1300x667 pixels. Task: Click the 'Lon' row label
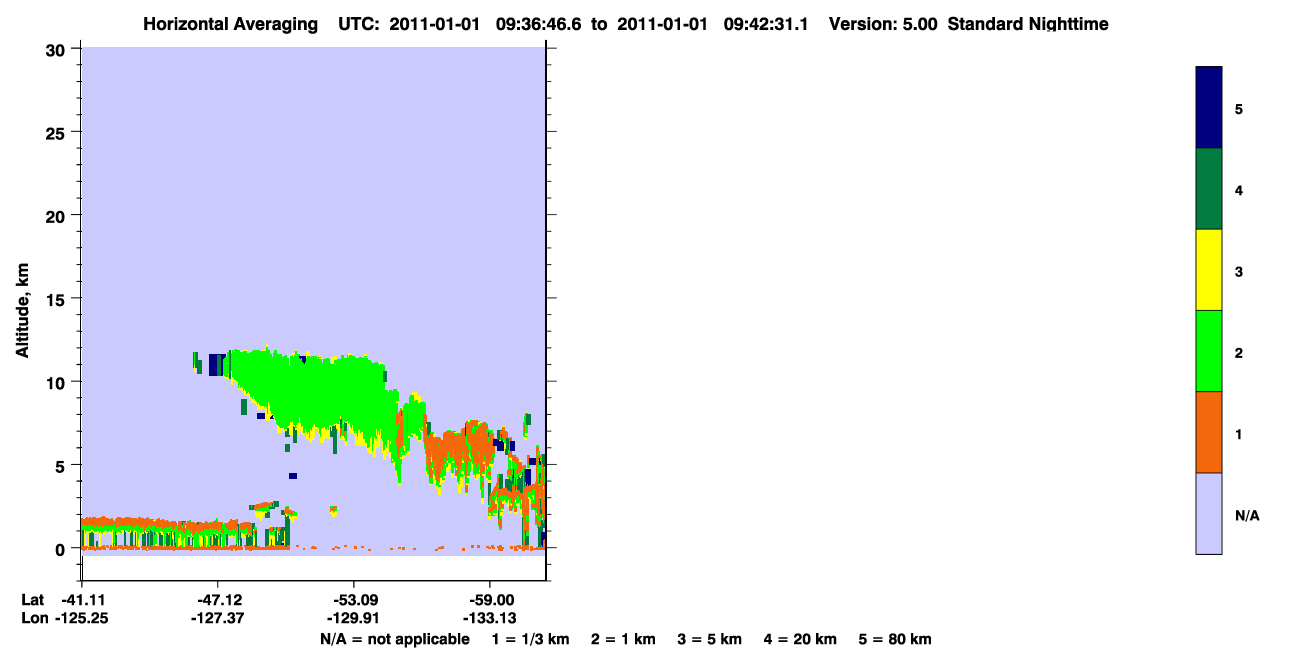(x=33, y=619)
